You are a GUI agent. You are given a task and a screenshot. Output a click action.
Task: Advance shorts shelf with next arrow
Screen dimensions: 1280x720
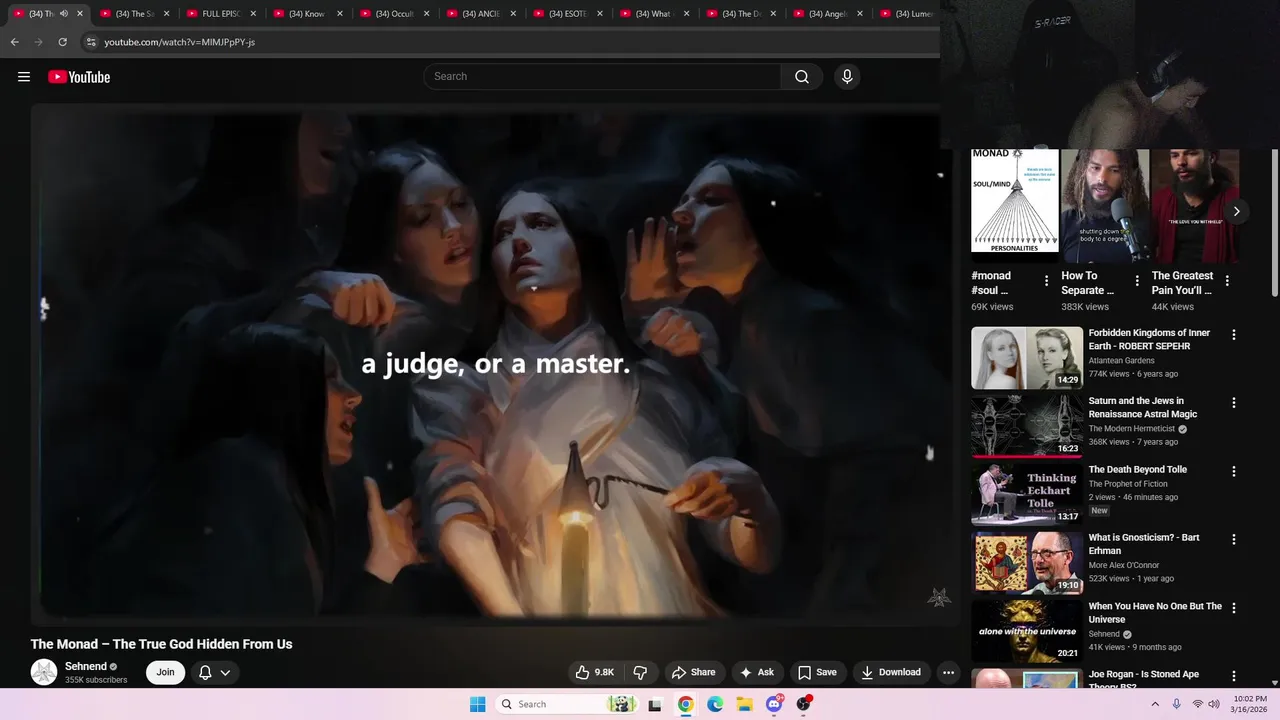tap(1236, 211)
